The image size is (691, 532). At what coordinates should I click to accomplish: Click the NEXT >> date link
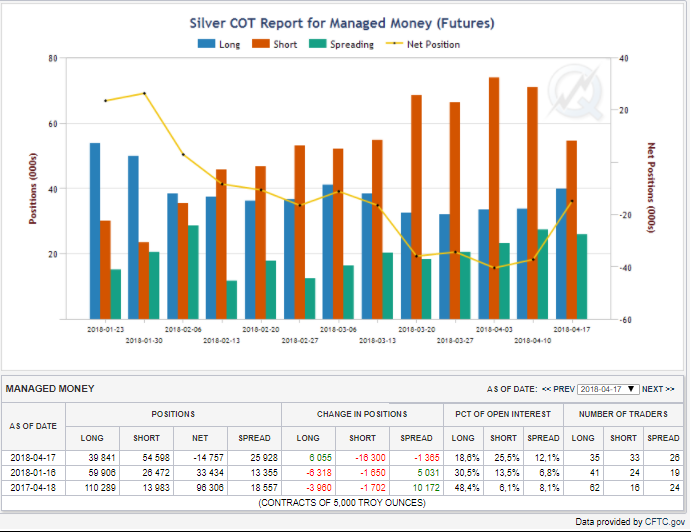point(658,389)
